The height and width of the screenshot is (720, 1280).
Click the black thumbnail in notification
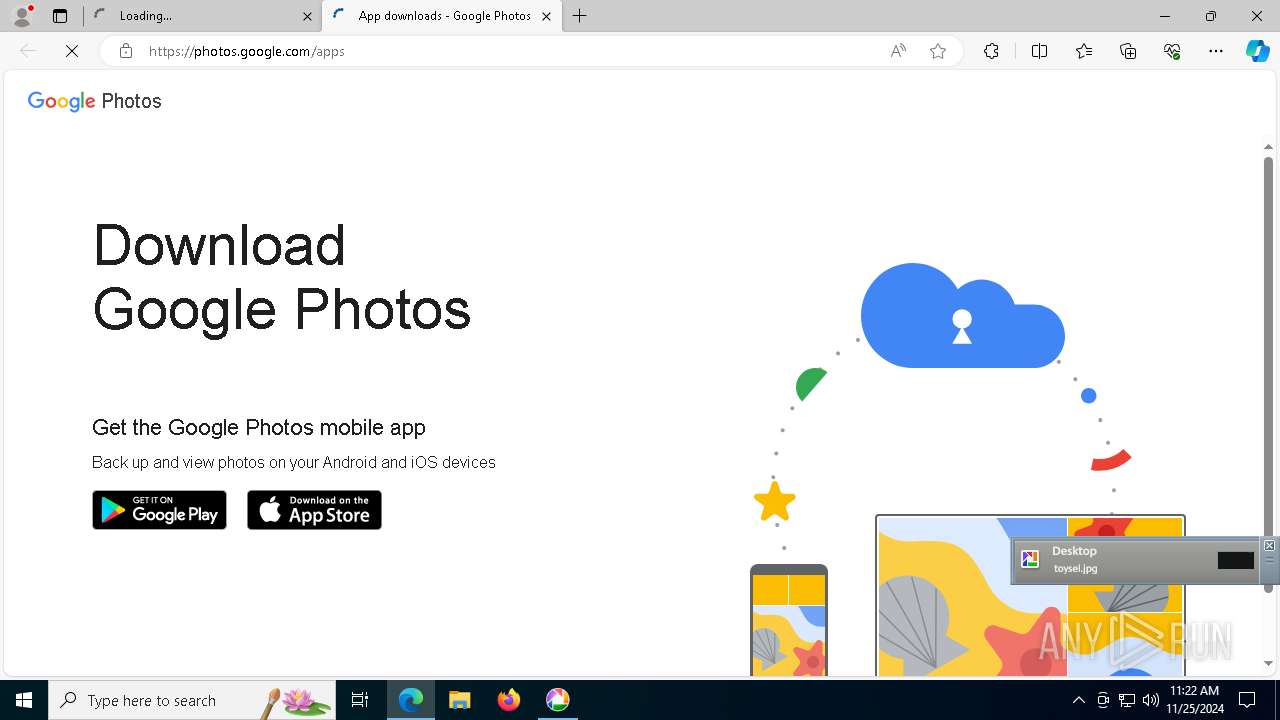point(1235,560)
